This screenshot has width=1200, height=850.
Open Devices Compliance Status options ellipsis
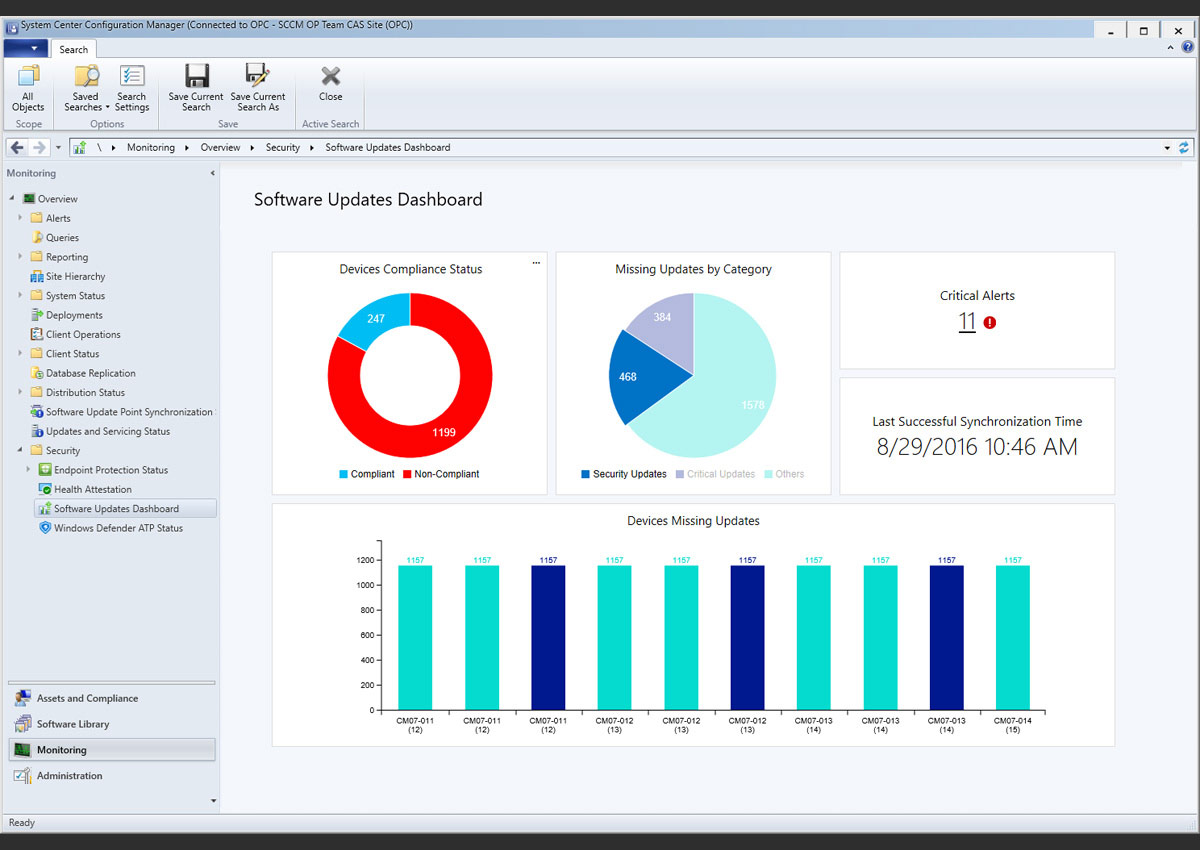tap(536, 263)
